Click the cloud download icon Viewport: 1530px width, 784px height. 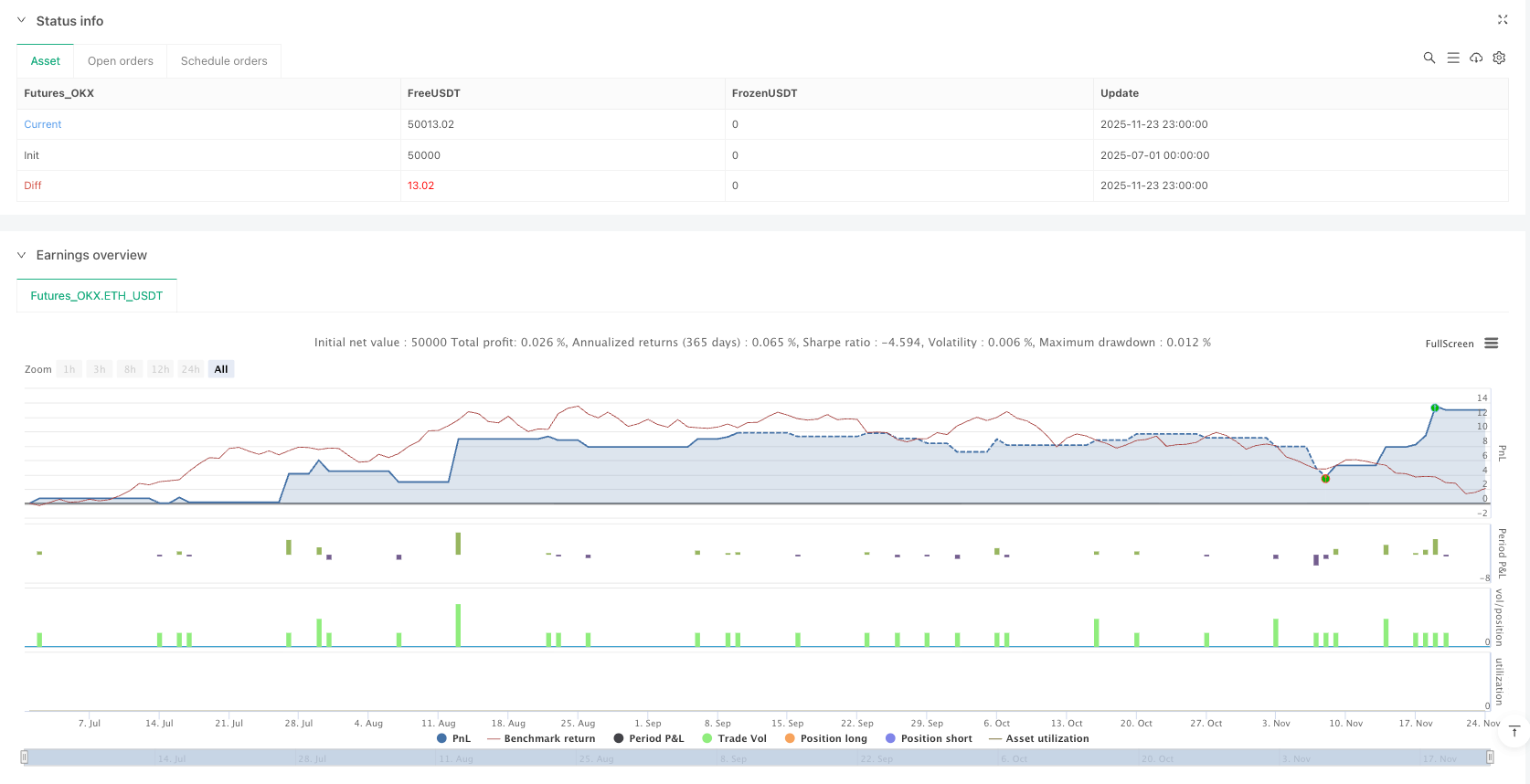[1475, 58]
